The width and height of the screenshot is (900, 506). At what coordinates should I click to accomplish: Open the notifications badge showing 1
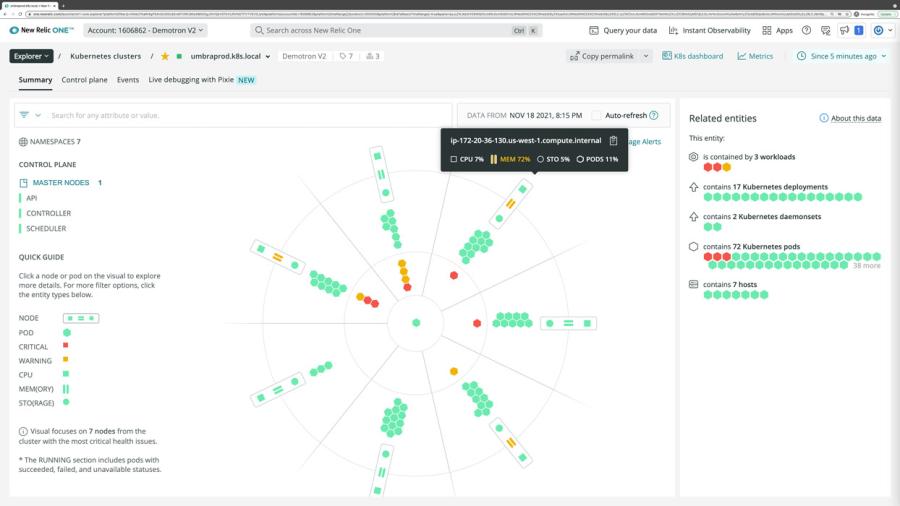pos(859,30)
